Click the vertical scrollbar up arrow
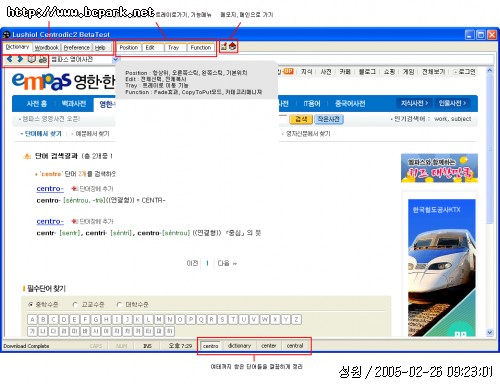This screenshot has width=500, height=384. coord(490,71)
